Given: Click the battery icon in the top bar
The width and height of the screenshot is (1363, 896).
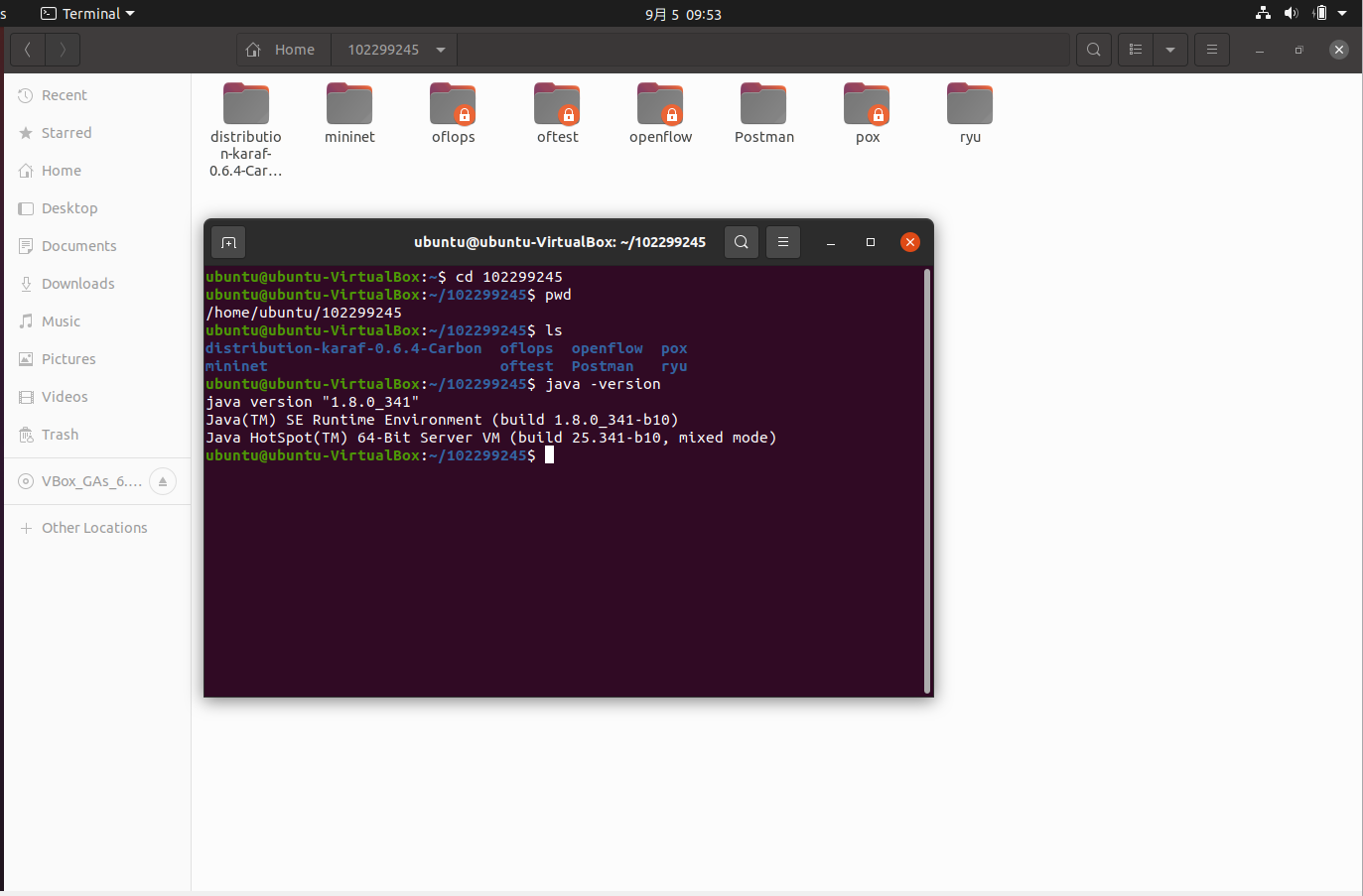Looking at the screenshot, I should click(x=1319, y=13).
